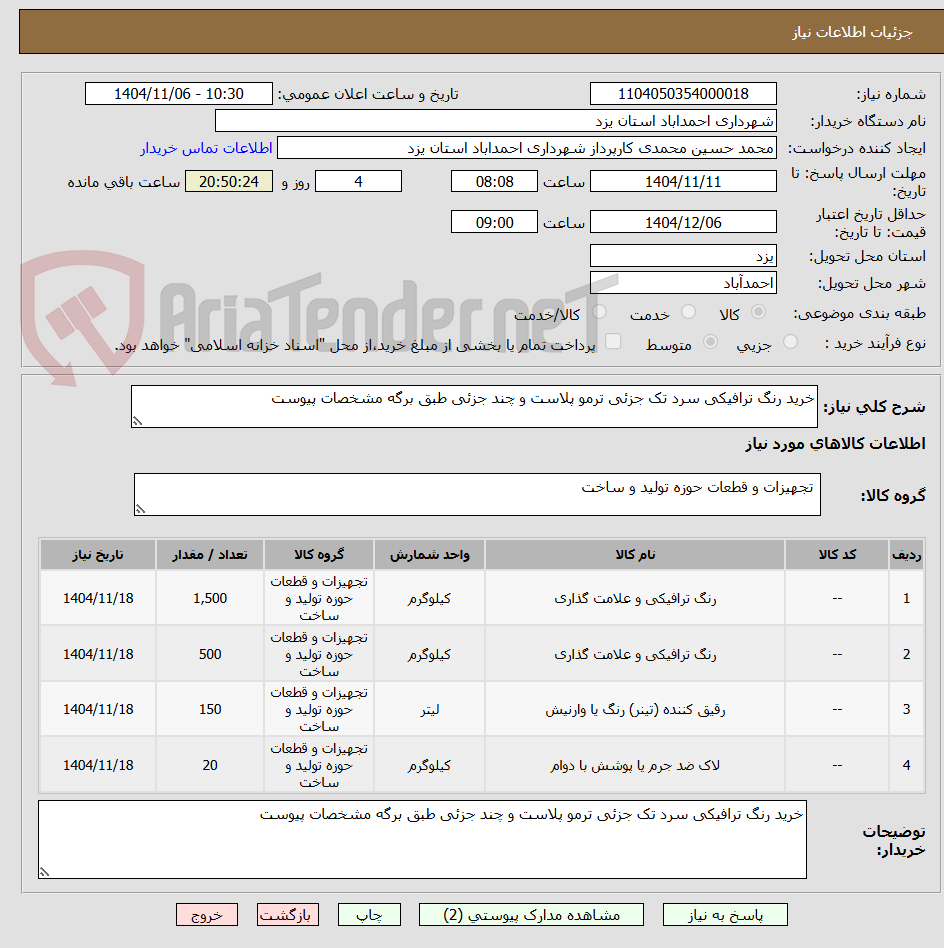Click the remaining days field showing 4
The width and height of the screenshot is (944, 948).
pos(359,181)
